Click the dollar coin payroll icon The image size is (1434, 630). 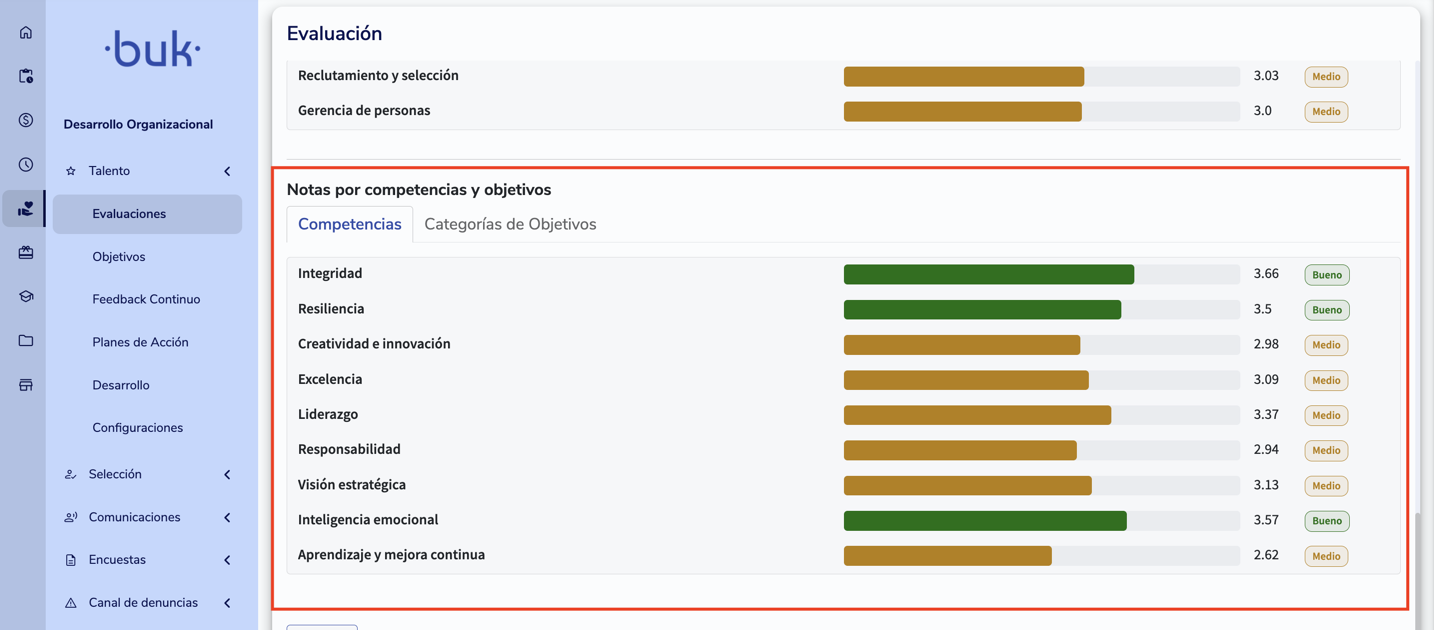pos(26,120)
